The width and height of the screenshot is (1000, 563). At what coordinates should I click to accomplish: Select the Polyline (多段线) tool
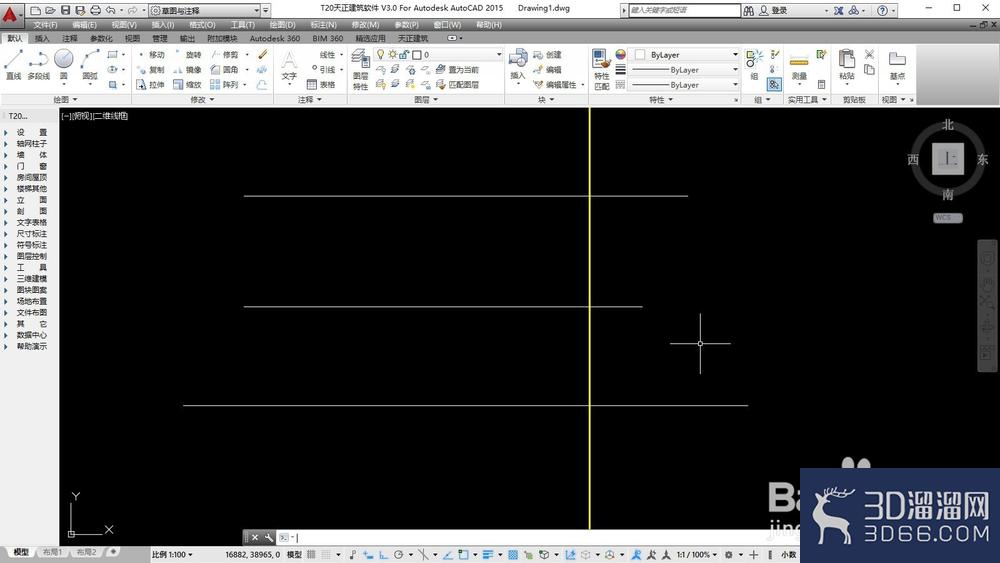tap(38, 64)
